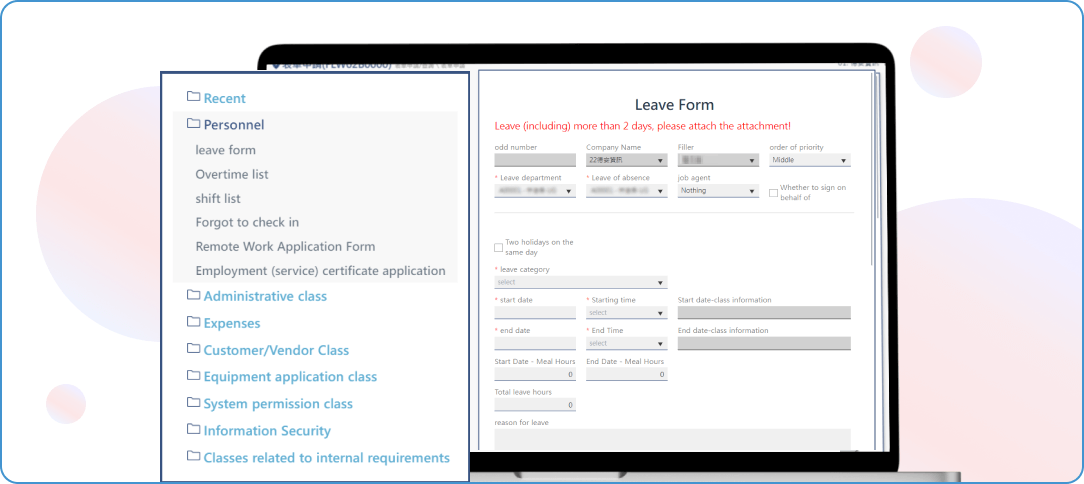Click the Administrative class folder icon
Screen dimensions: 1084x484
pos(193,295)
